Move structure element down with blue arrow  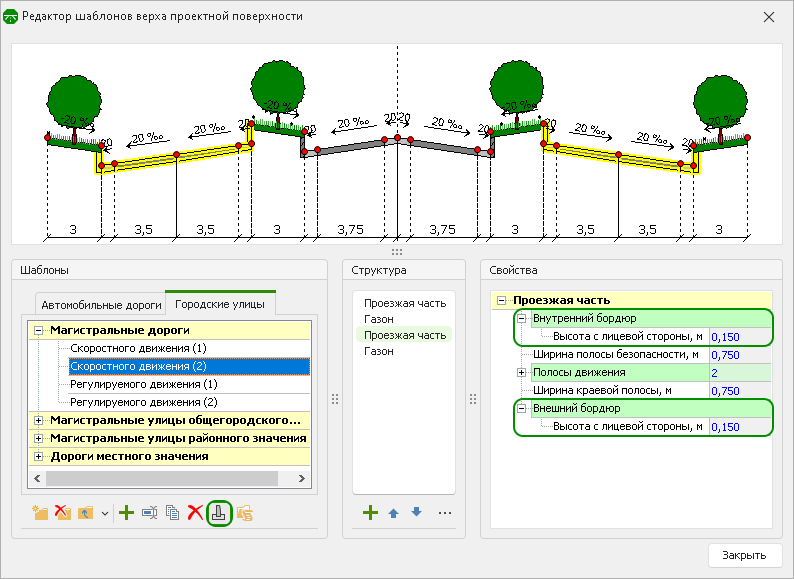417,513
